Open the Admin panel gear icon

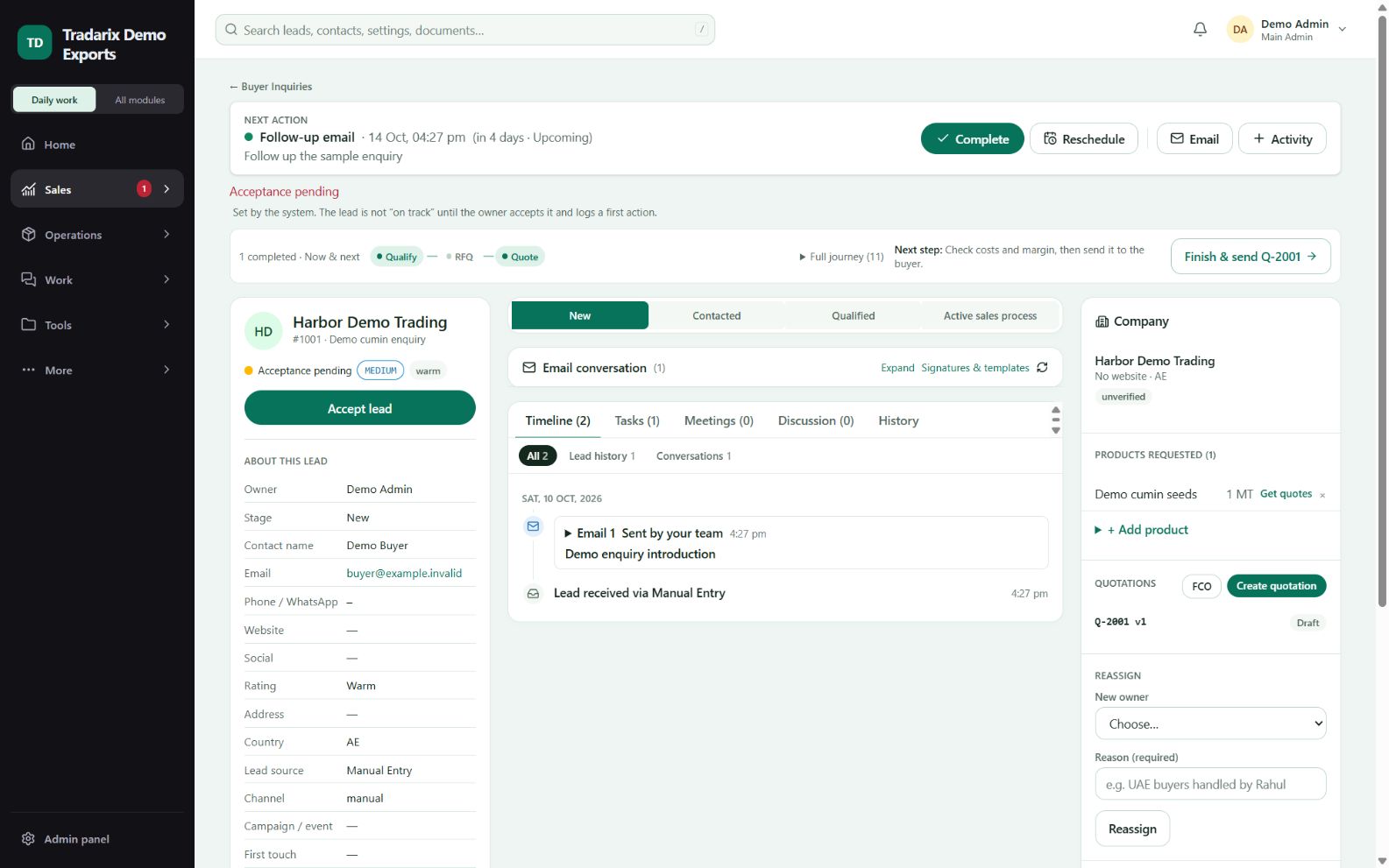click(28, 838)
